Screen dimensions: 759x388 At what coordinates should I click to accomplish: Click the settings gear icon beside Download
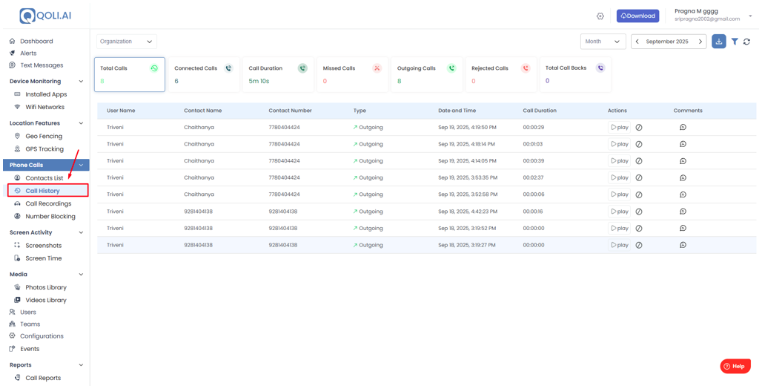[600, 16]
